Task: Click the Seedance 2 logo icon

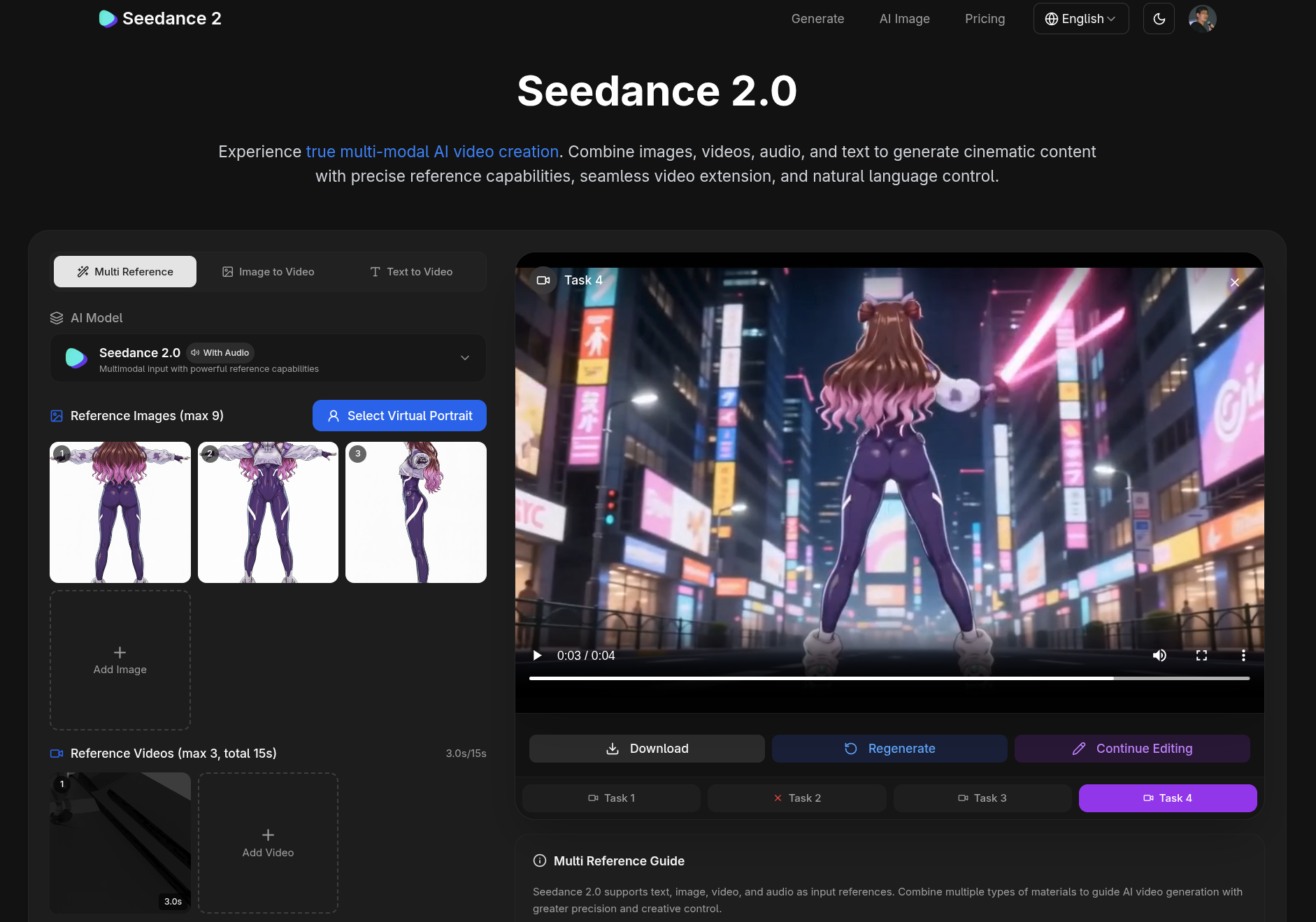Action: [x=107, y=18]
